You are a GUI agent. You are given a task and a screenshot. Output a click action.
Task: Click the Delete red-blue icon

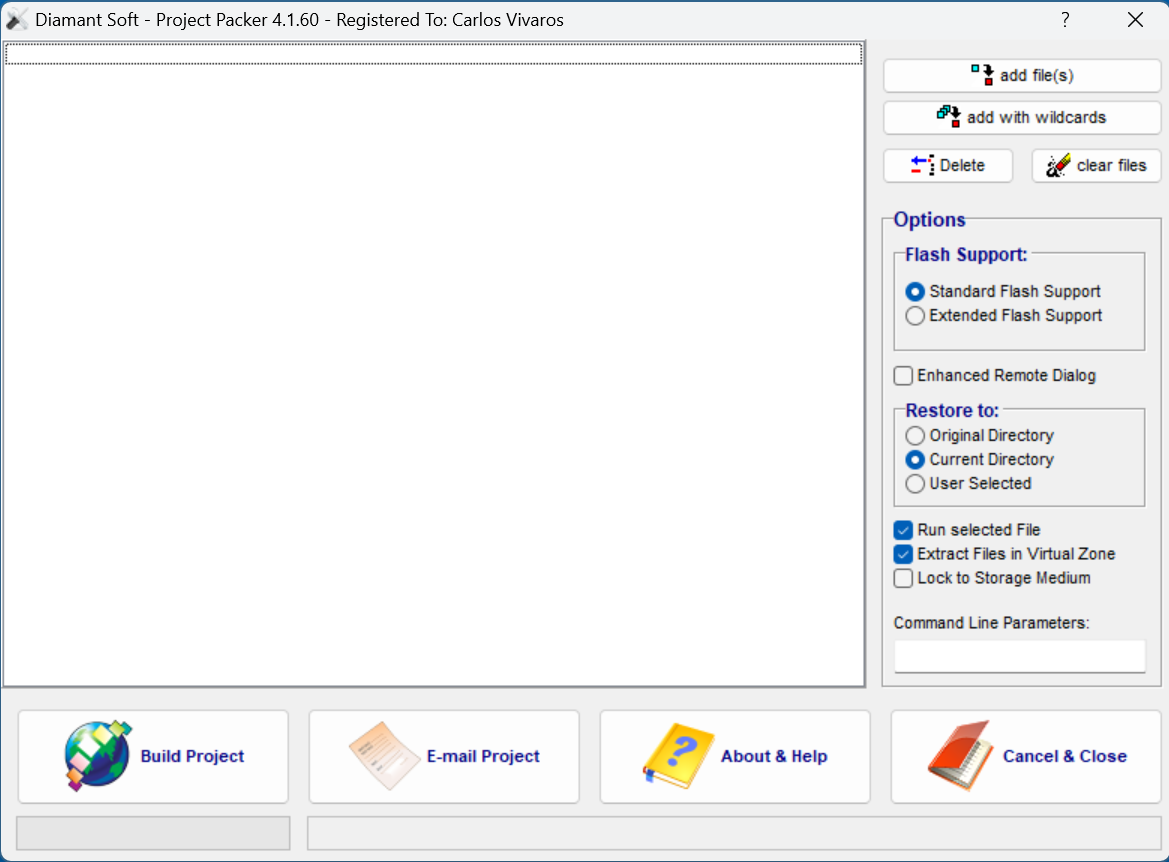[x=923, y=165]
